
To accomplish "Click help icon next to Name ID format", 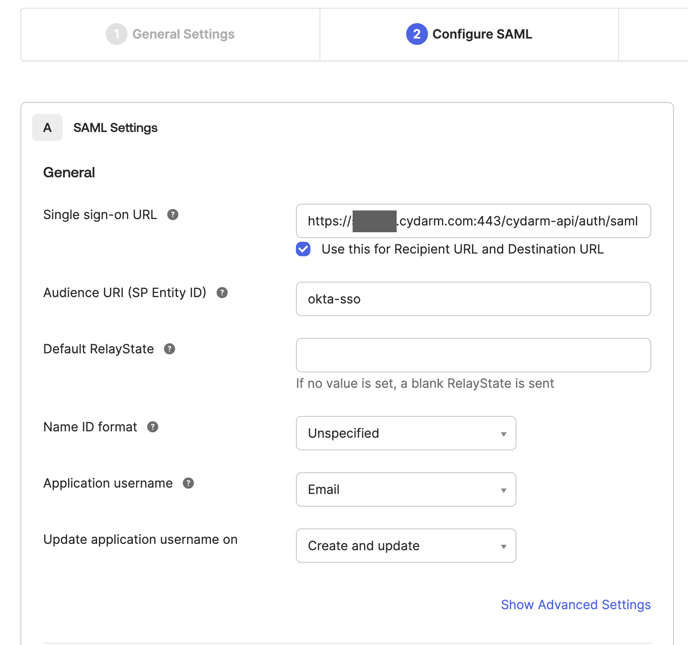I will [153, 427].
